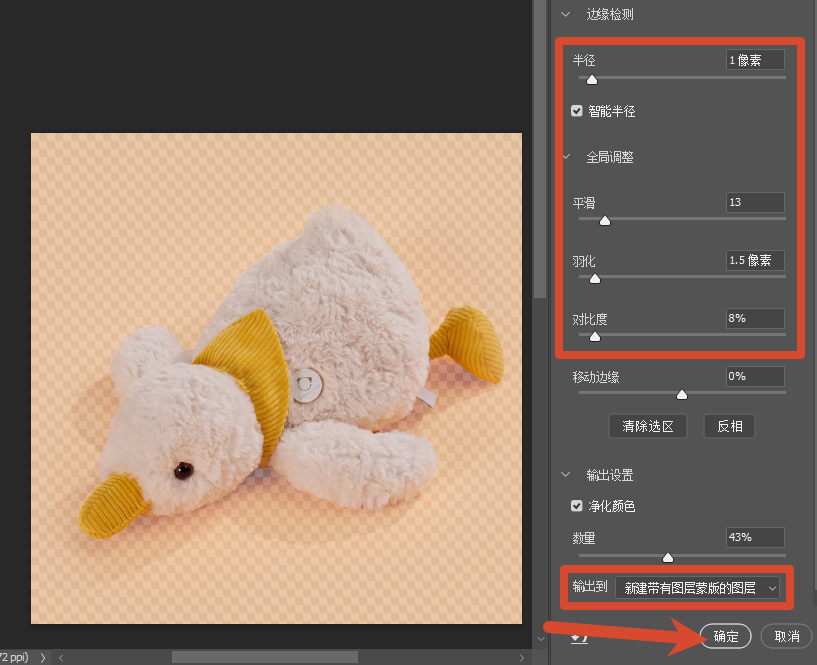Open the 输出到 dropdown menu
This screenshot has width=817, height=665.
click(698, 588)
